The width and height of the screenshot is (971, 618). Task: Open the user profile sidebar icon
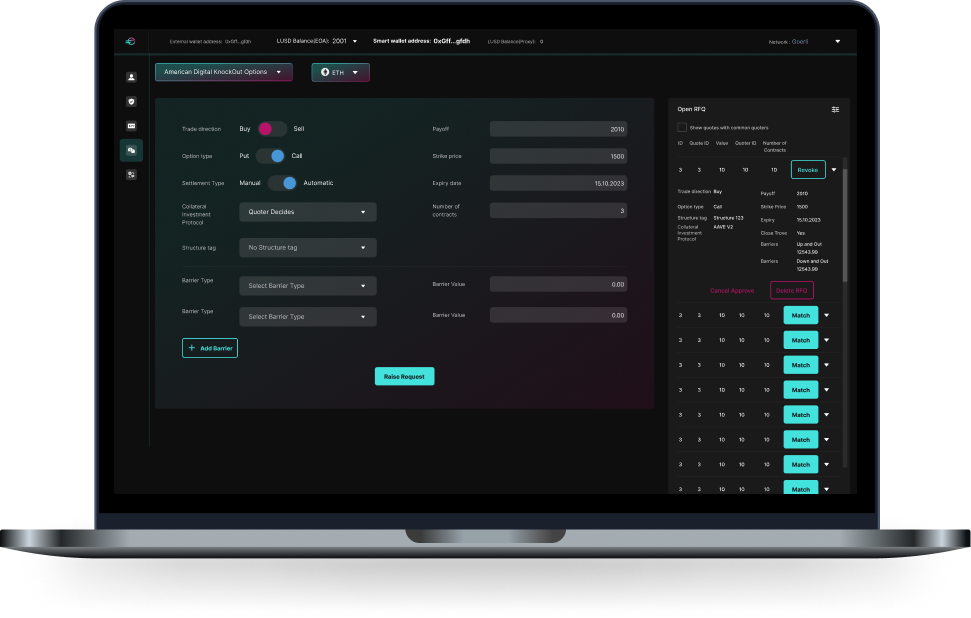coord(130,75)
